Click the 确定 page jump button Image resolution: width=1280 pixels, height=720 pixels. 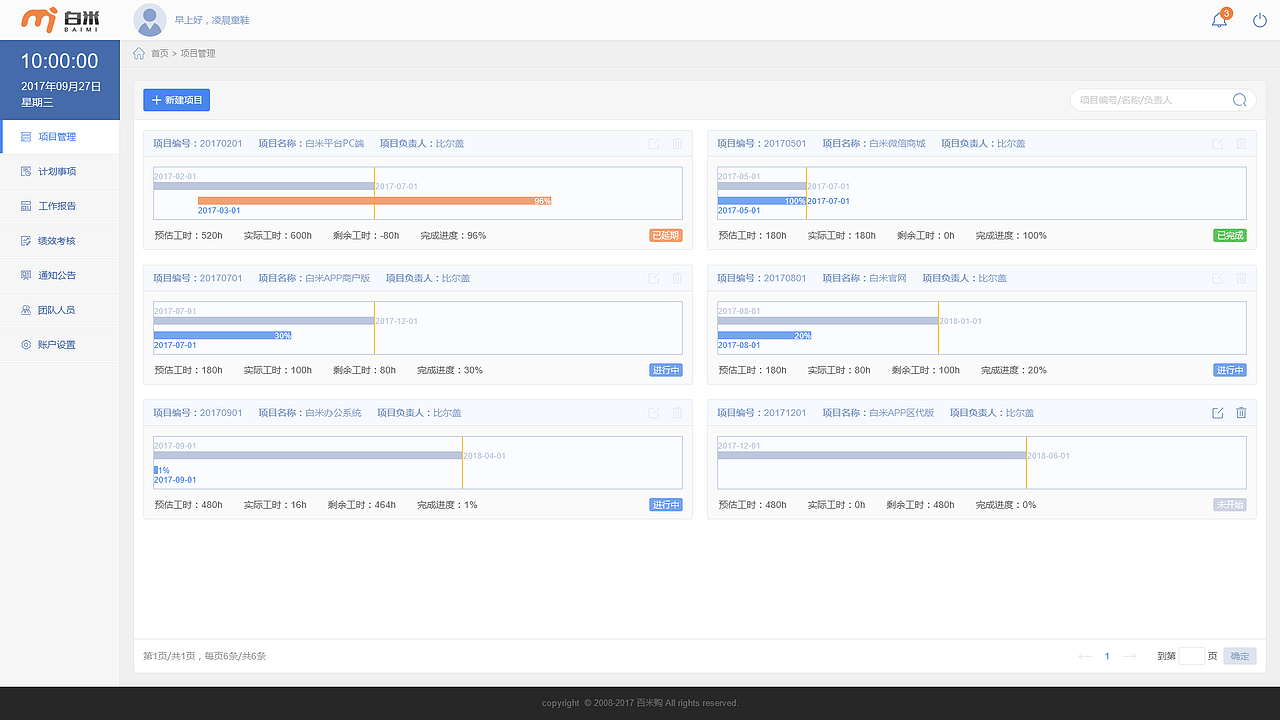[1240, 656]
